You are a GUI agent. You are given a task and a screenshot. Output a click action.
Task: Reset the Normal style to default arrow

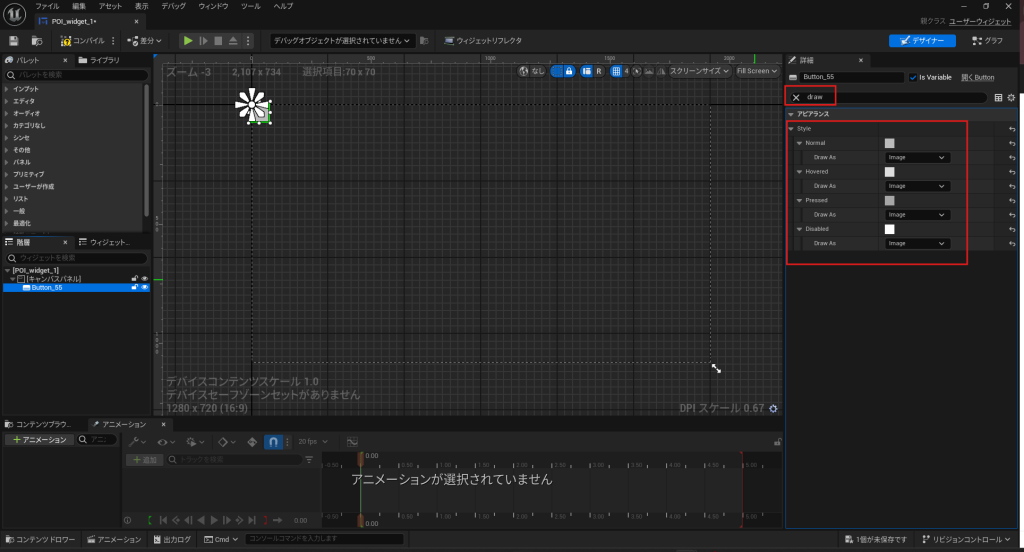click(x=1012, y=143)
